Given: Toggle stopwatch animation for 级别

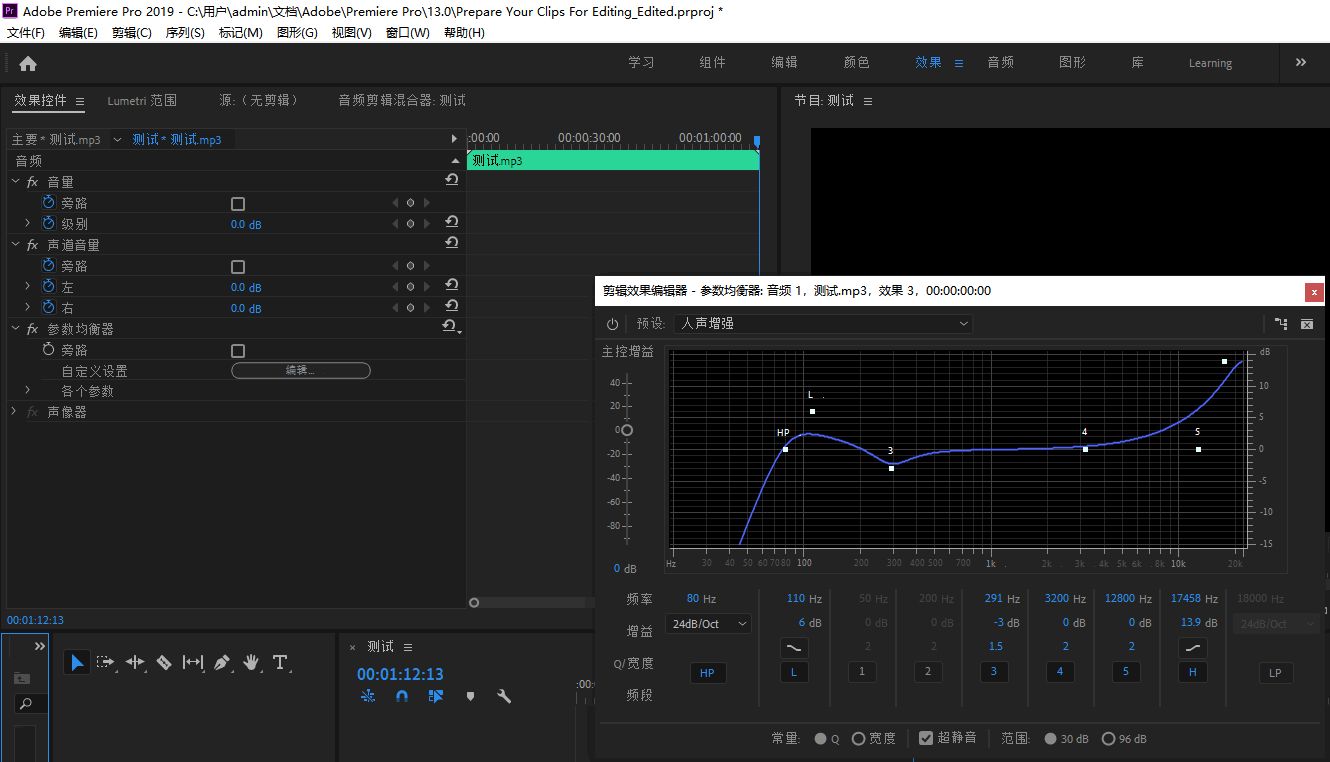Looking at the screenshot, I should click(x=48, y=223).
